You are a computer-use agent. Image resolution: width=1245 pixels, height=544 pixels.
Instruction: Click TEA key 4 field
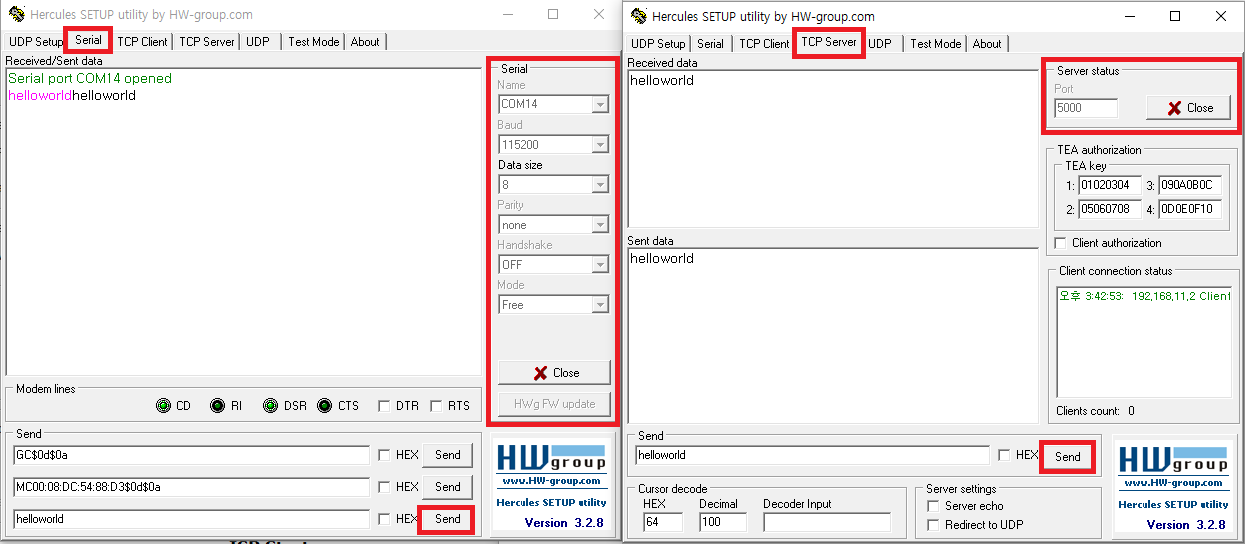point(1190,209)
